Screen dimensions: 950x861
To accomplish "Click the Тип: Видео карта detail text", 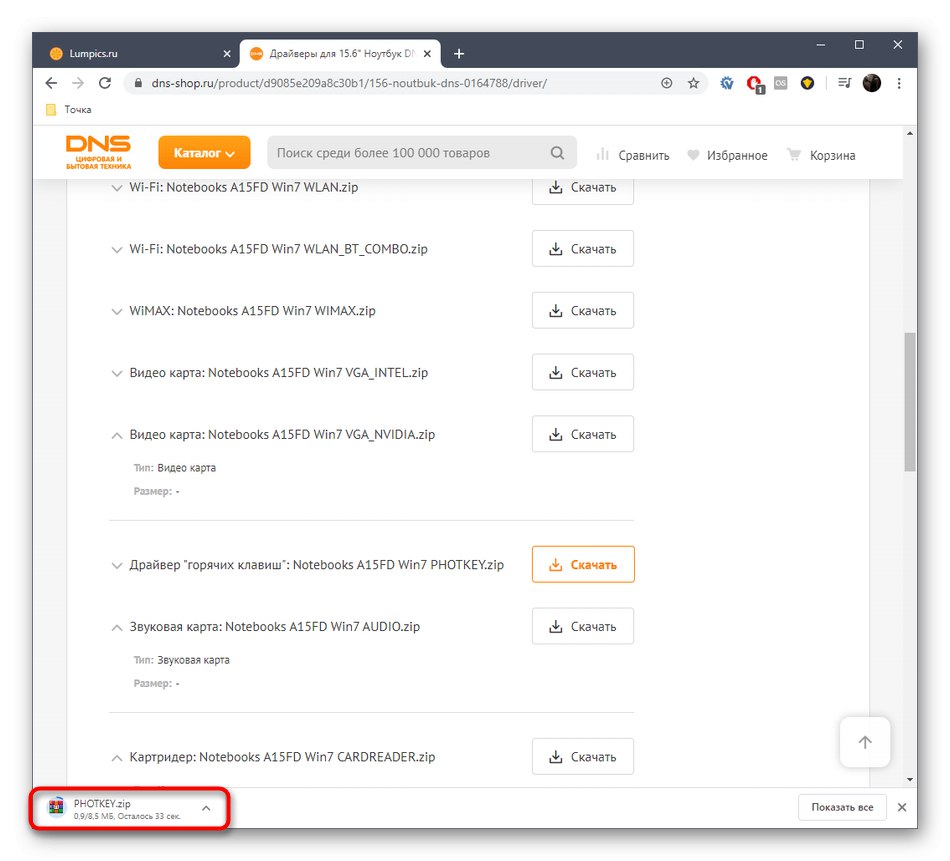I will coord(174,468).
